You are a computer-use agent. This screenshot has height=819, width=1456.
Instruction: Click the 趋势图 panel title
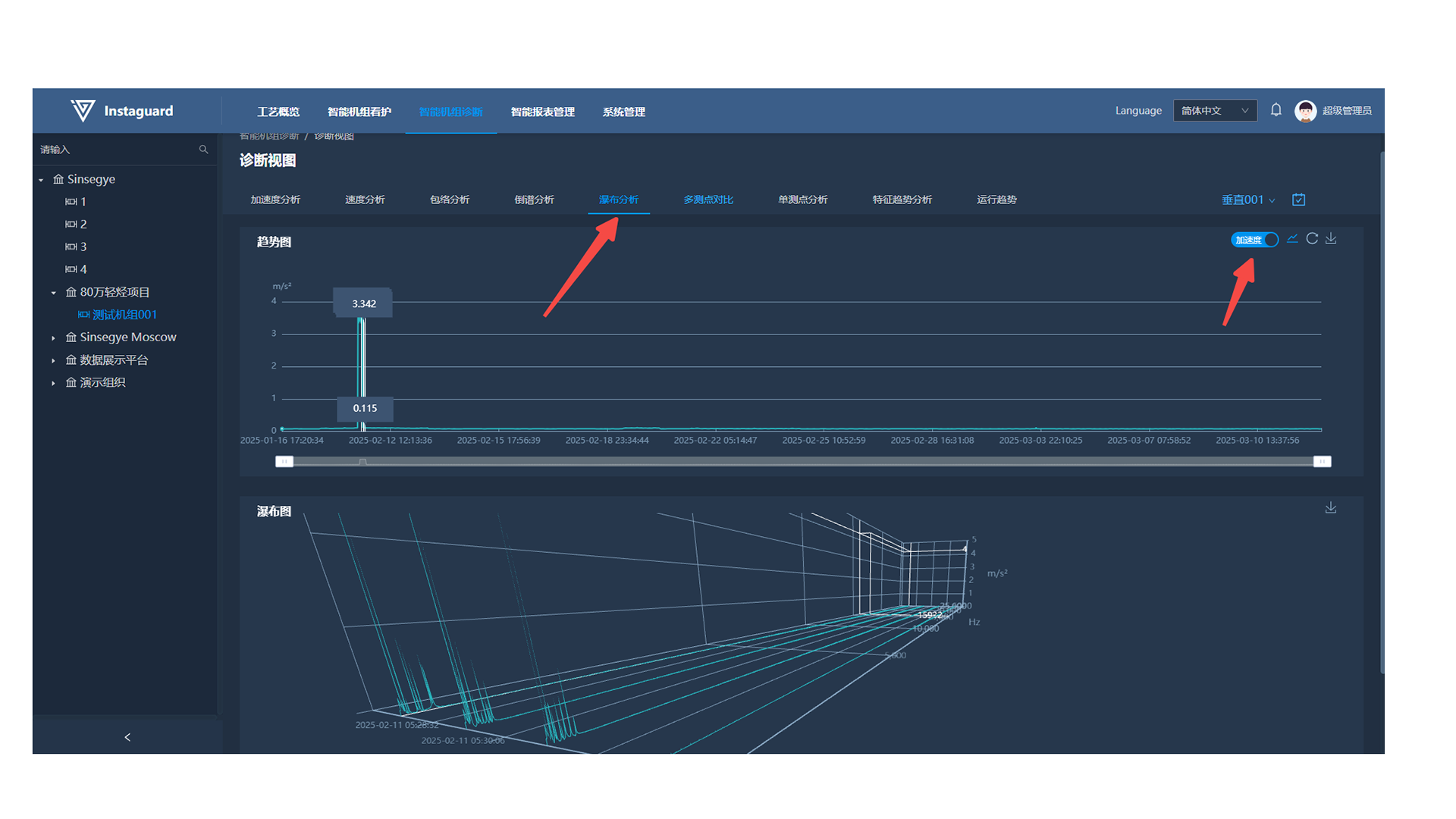click(274, 242)
